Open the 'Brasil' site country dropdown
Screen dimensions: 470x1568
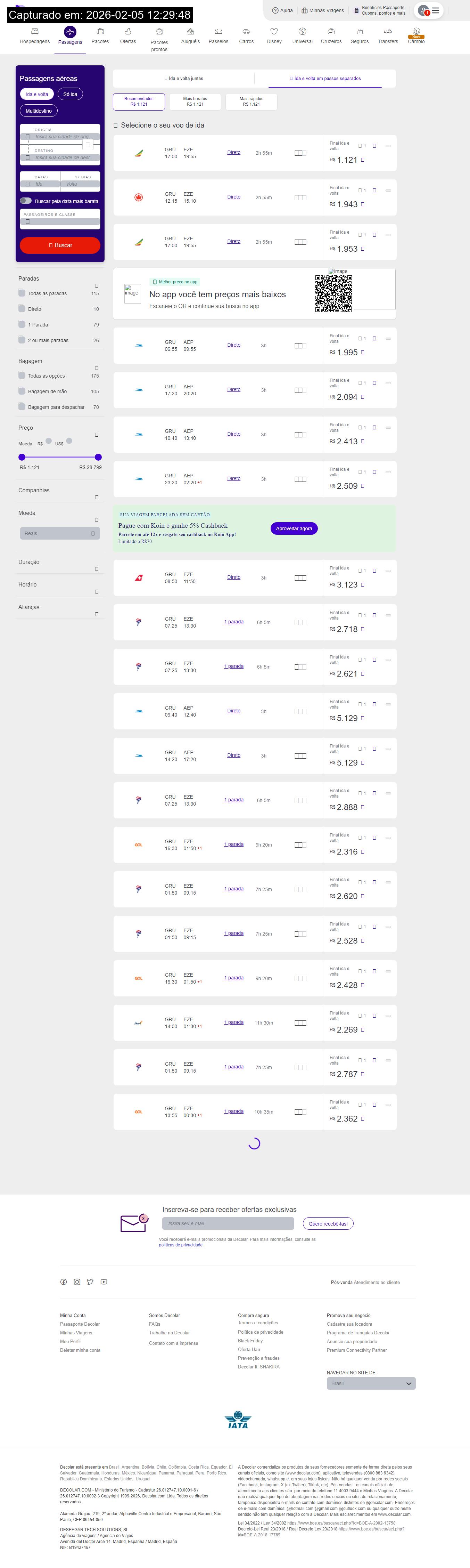pyautogui.click(x=370, y=1384)
